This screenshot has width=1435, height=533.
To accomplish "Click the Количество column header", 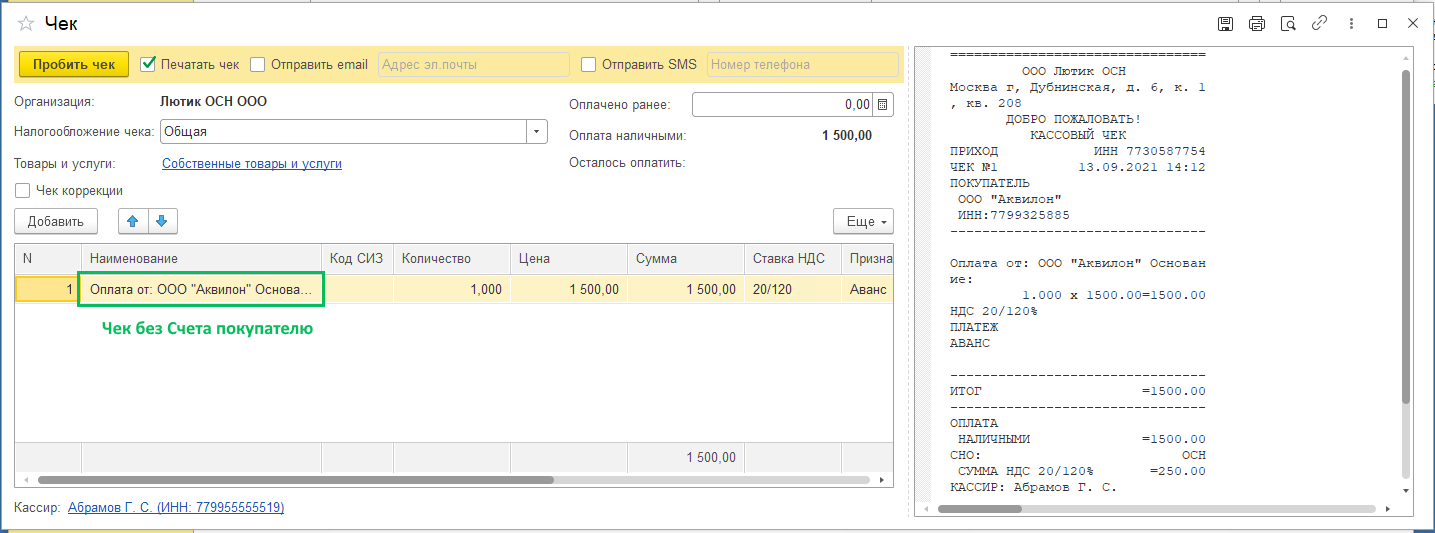I will coord(451,258).
